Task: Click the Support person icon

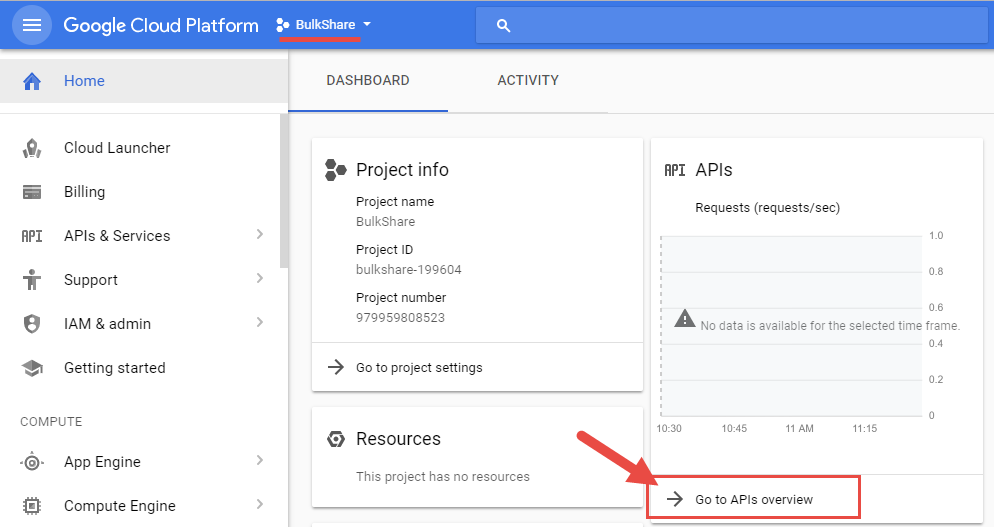Action: [32, 280]
